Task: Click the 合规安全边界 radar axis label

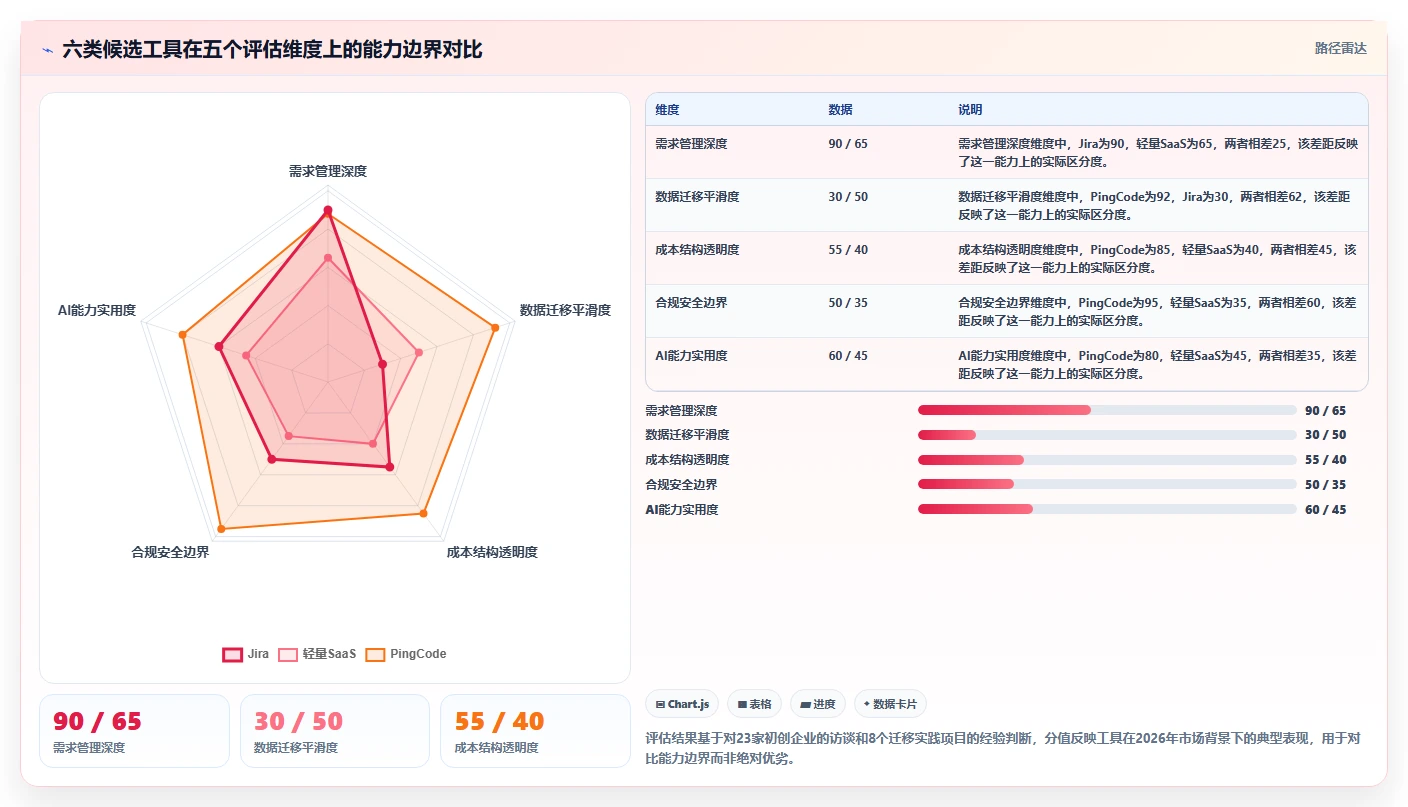Action: [x=171, y=552]
